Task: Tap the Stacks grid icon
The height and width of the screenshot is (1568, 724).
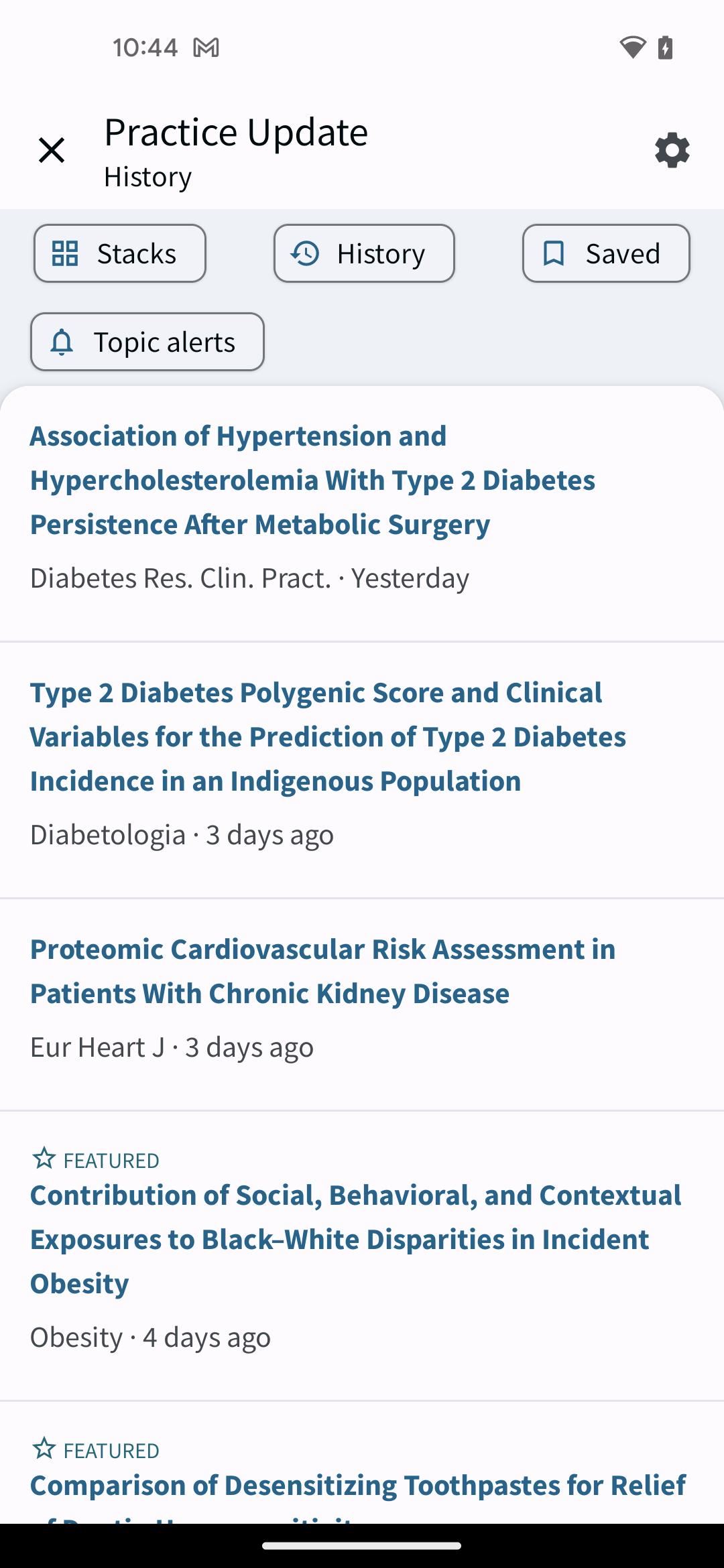Action: point(65,253)
